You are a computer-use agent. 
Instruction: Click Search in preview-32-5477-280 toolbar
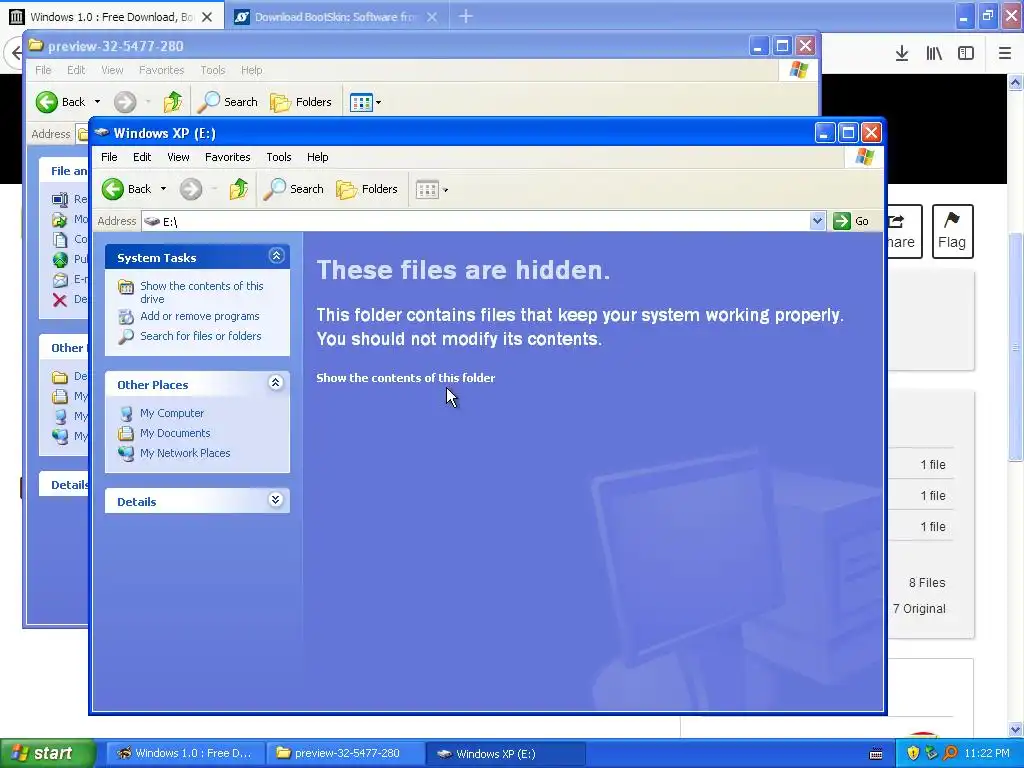tap(227, 102)
